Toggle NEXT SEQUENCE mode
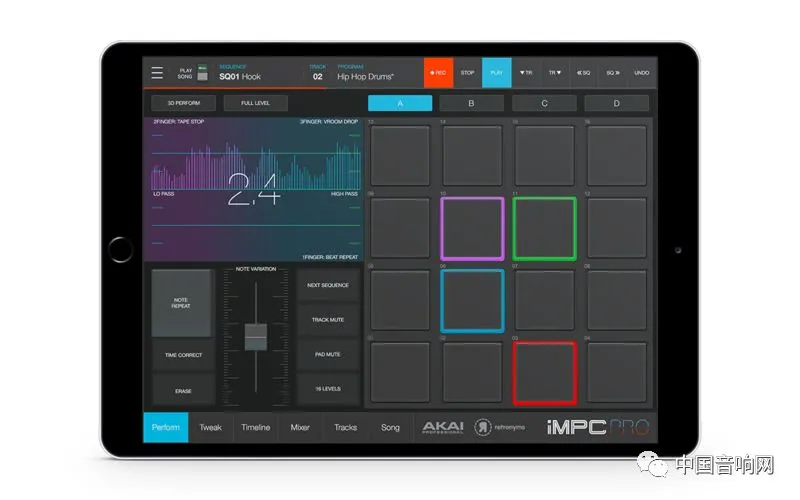Screen dimensions: 800x500 pyautogui.click(x=328, y=285)
